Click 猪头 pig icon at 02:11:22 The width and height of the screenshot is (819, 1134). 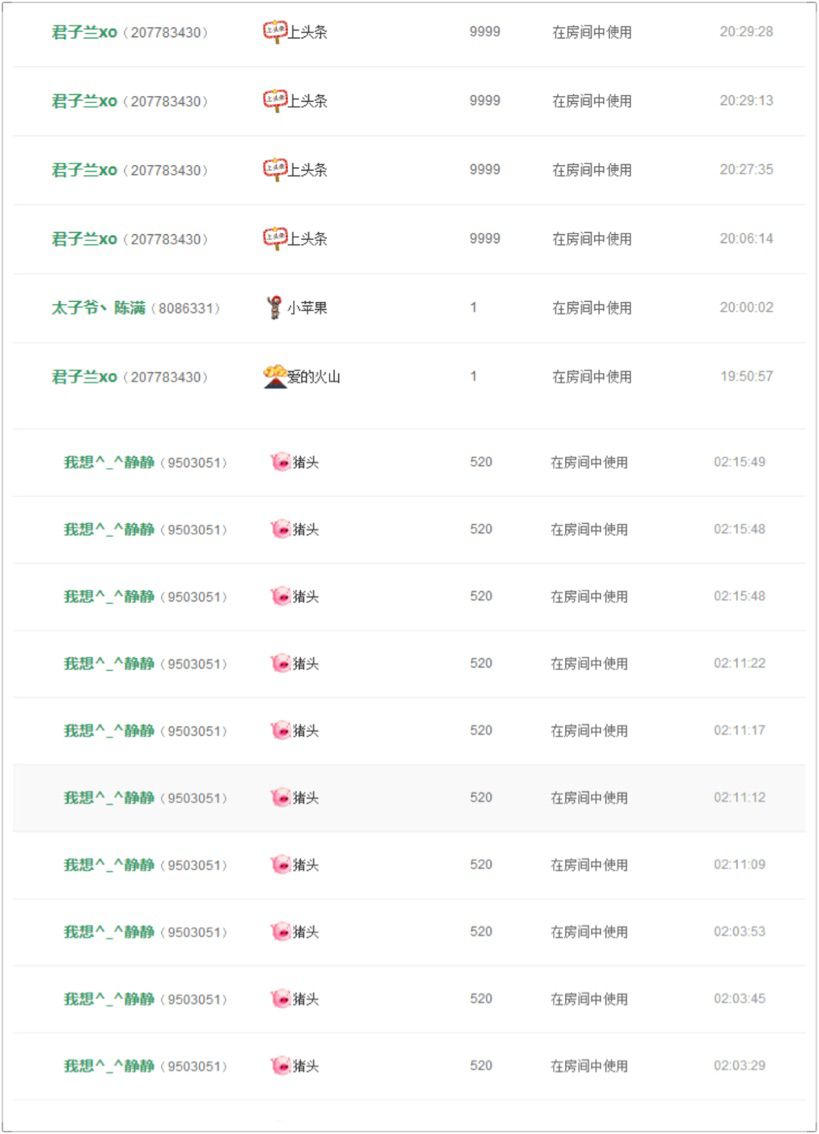280,663
